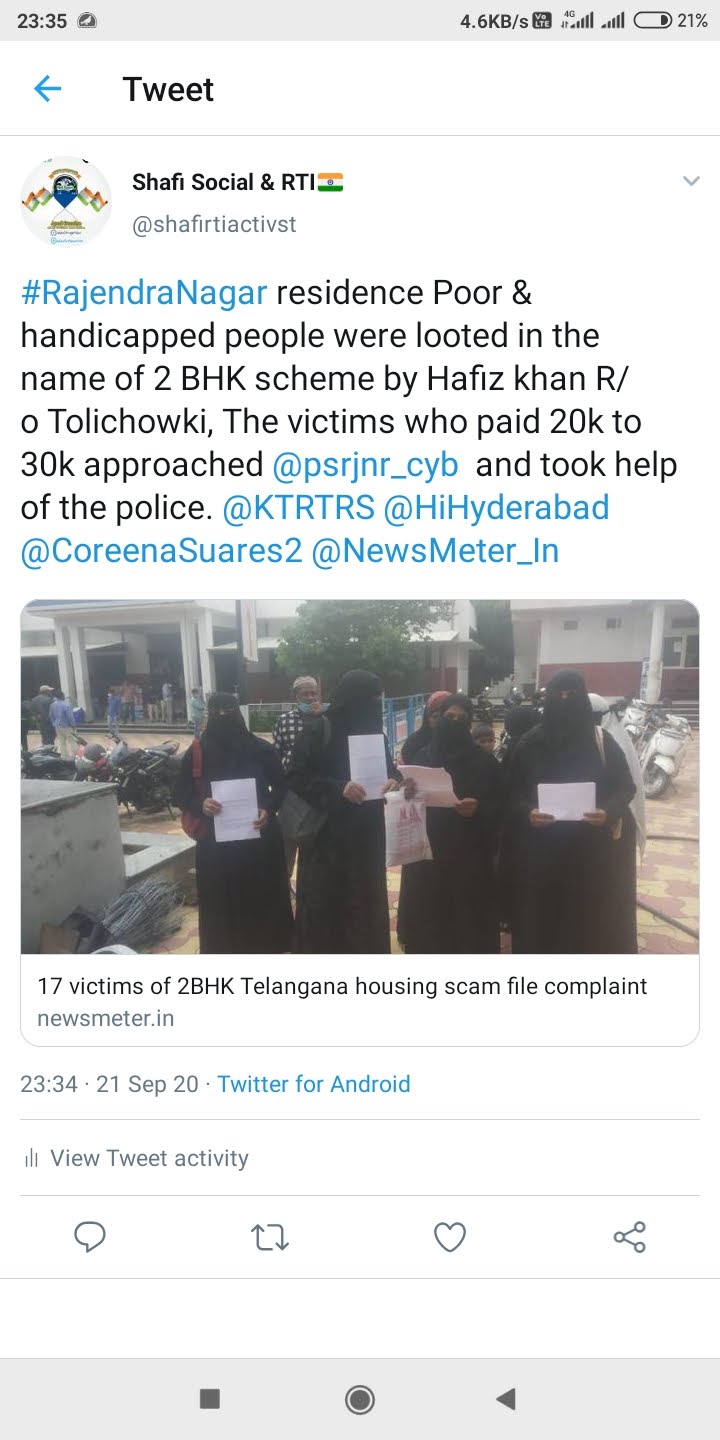720x1440 pixels.
Task: Open the @NewsMeter_In mention
Action: [435, 551]
